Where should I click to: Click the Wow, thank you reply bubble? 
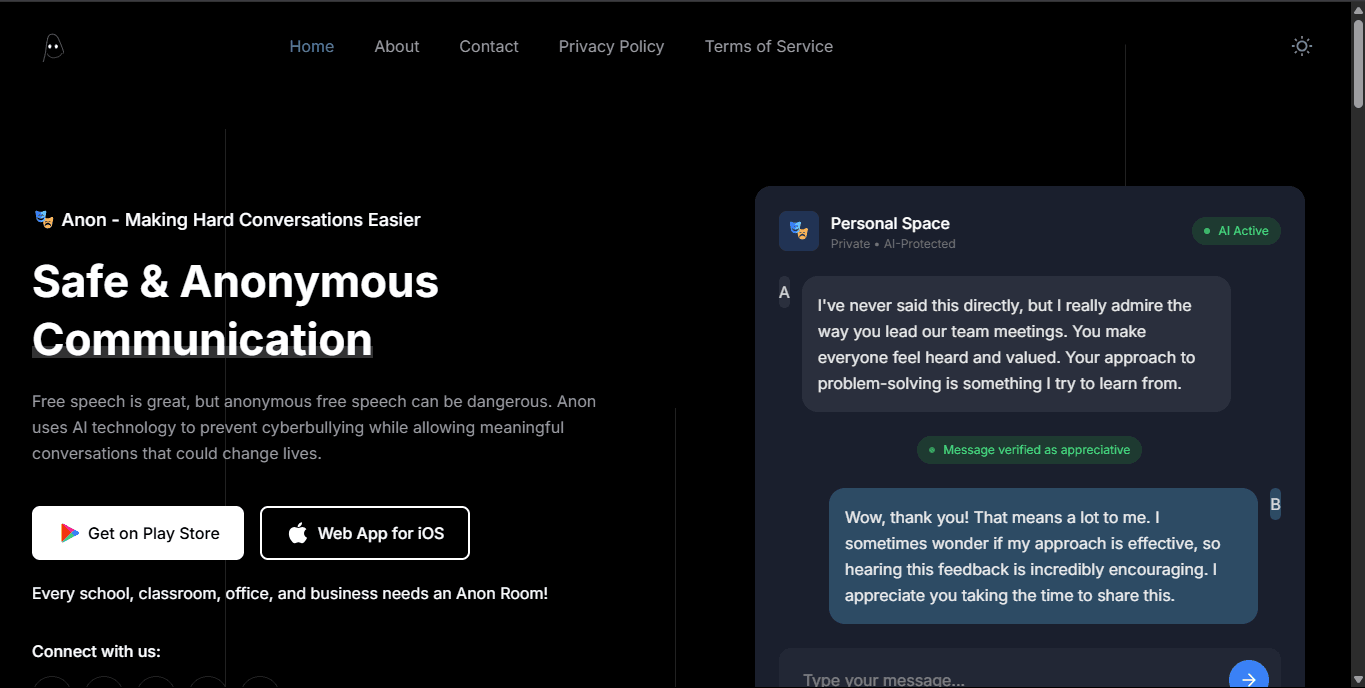[x=1043, y=556]
